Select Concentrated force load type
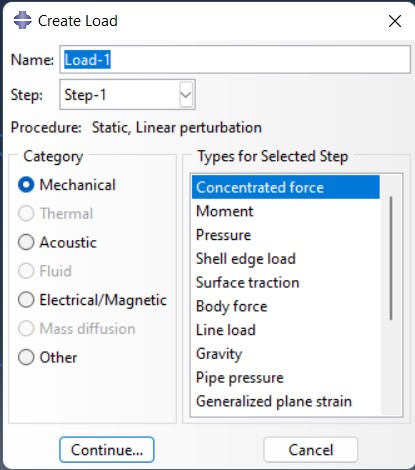The width and height of the screenshot is (415, 470). click(286, 187)
